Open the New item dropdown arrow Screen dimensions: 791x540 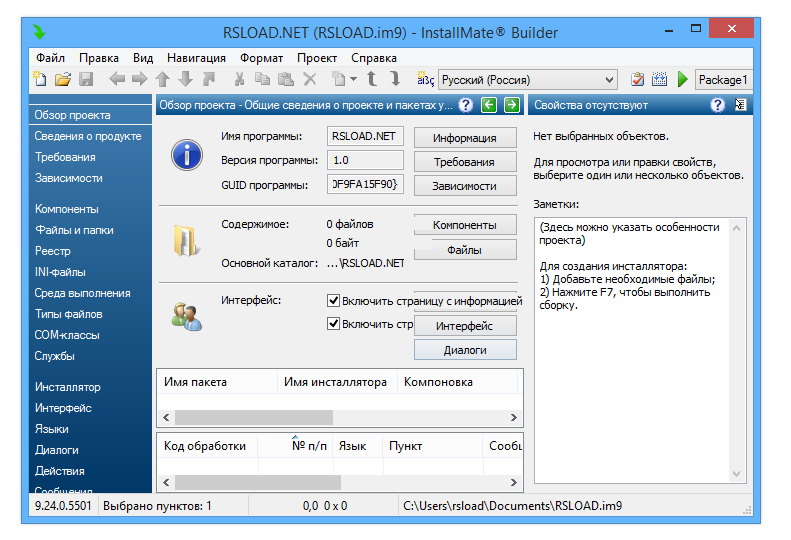click(x=353, y=79)
